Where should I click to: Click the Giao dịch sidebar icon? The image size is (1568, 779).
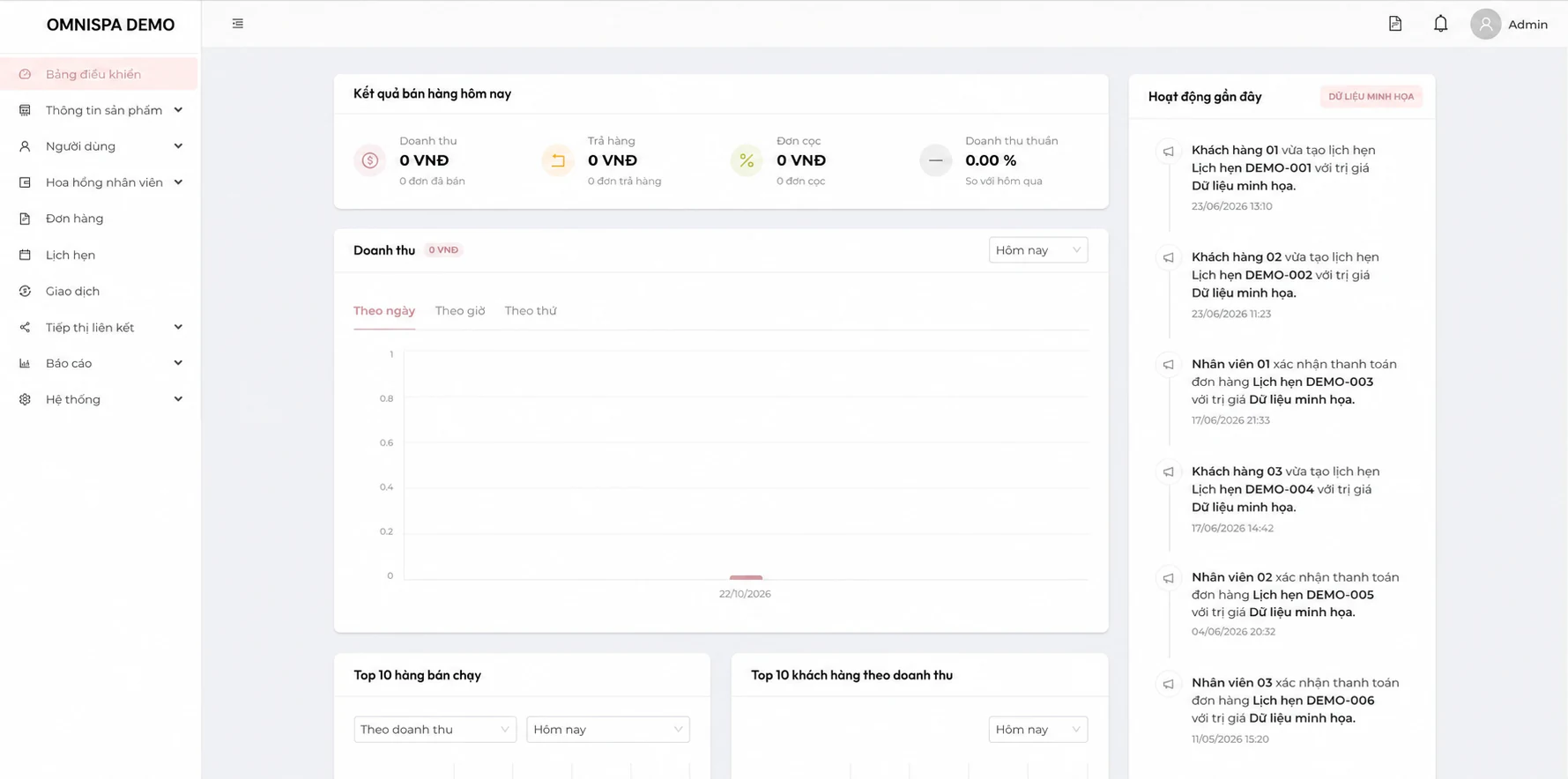click(25, 291)
